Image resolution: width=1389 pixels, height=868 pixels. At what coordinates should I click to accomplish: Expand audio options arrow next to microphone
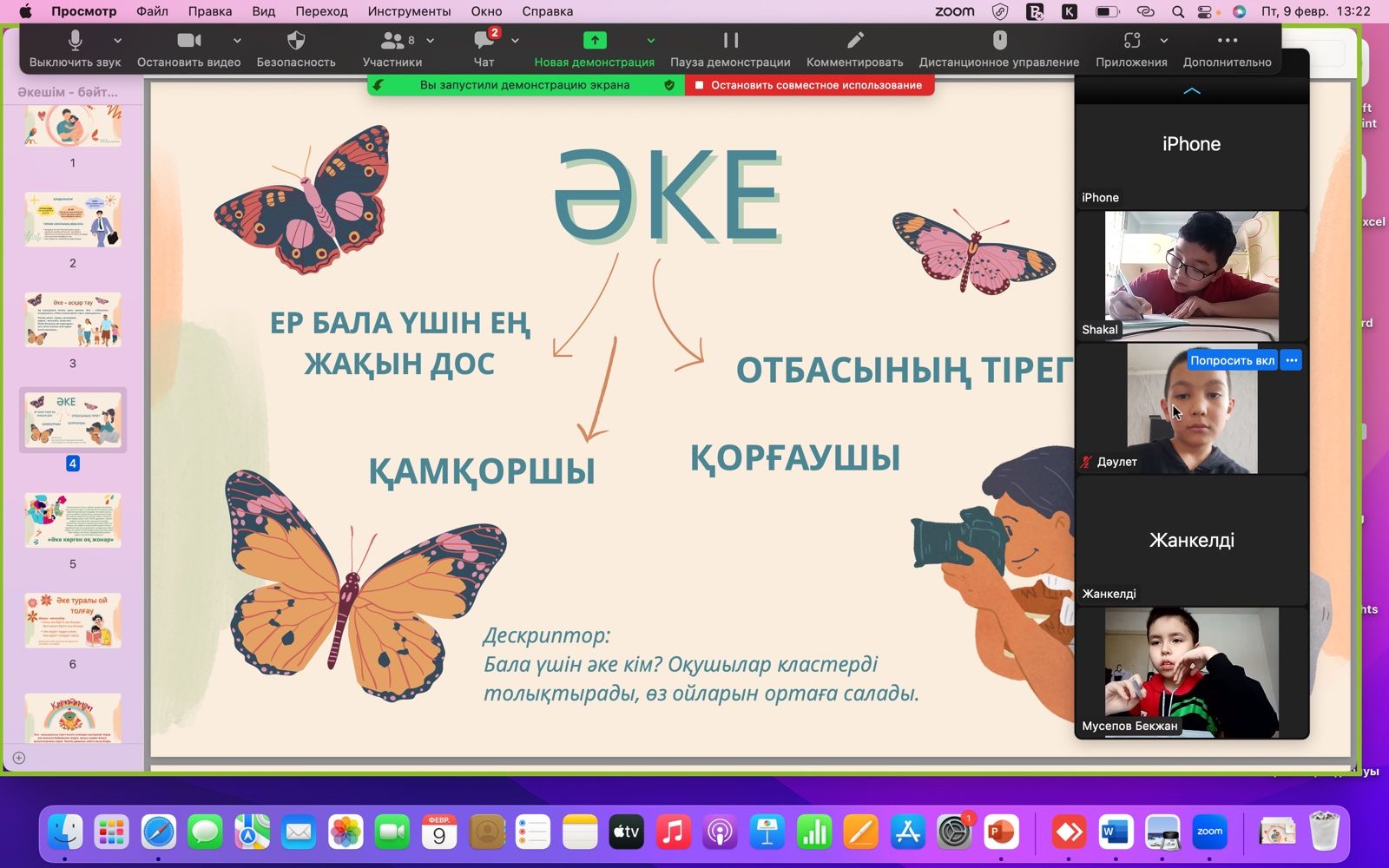point(118,41)
